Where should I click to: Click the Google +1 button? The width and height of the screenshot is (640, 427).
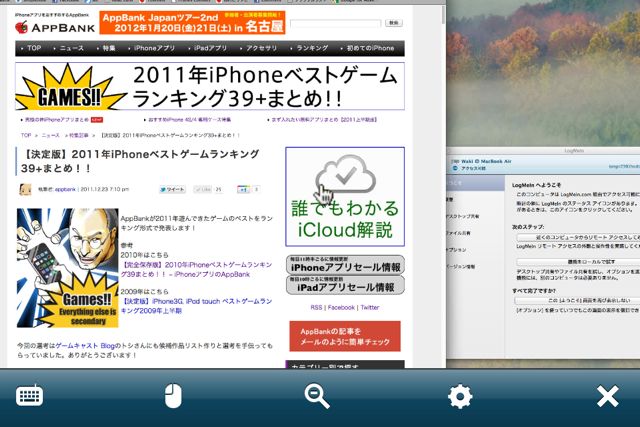tap(243, 189)
